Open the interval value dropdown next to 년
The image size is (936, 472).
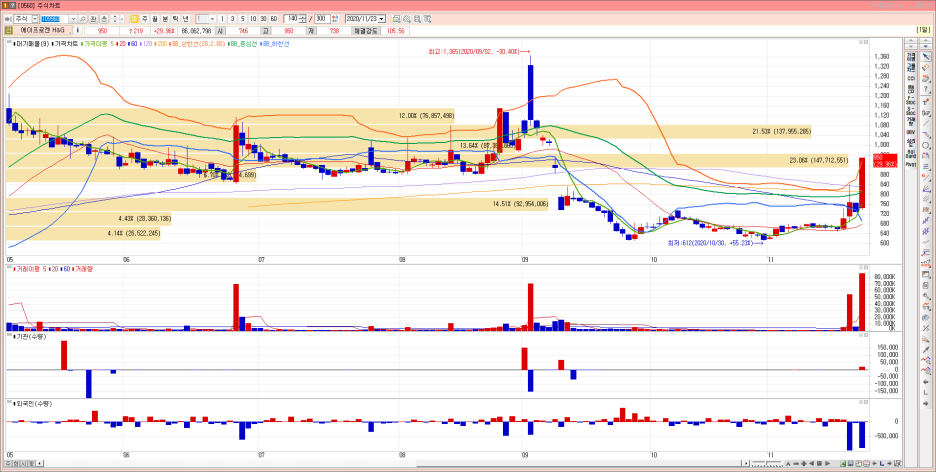(x=212, y=18)
